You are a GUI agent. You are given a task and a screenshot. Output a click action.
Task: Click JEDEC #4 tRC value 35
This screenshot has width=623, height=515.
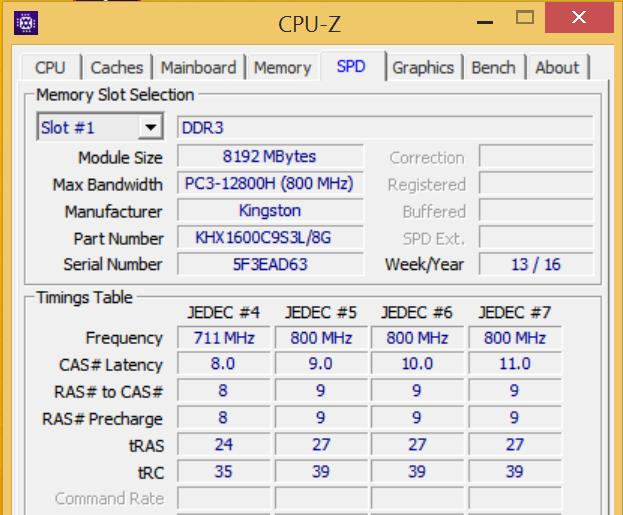point(224,471)
